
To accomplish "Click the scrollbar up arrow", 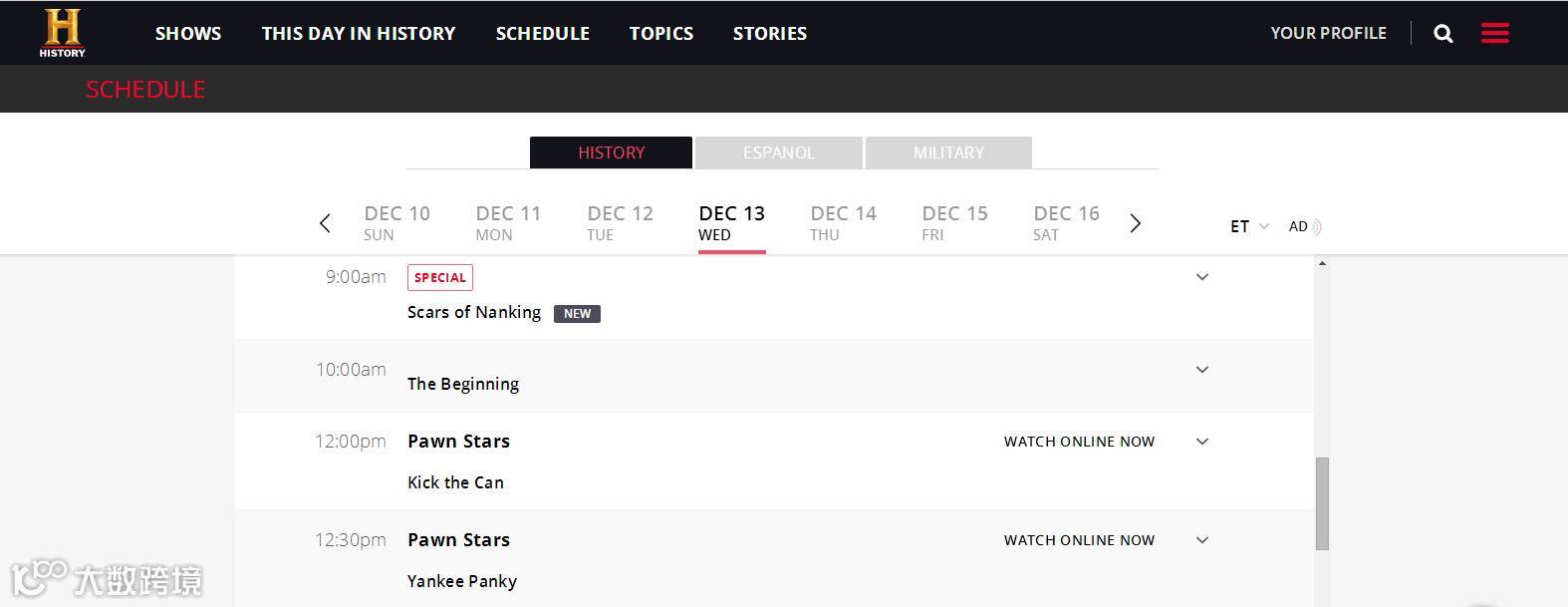I will tap(1322, 264).
